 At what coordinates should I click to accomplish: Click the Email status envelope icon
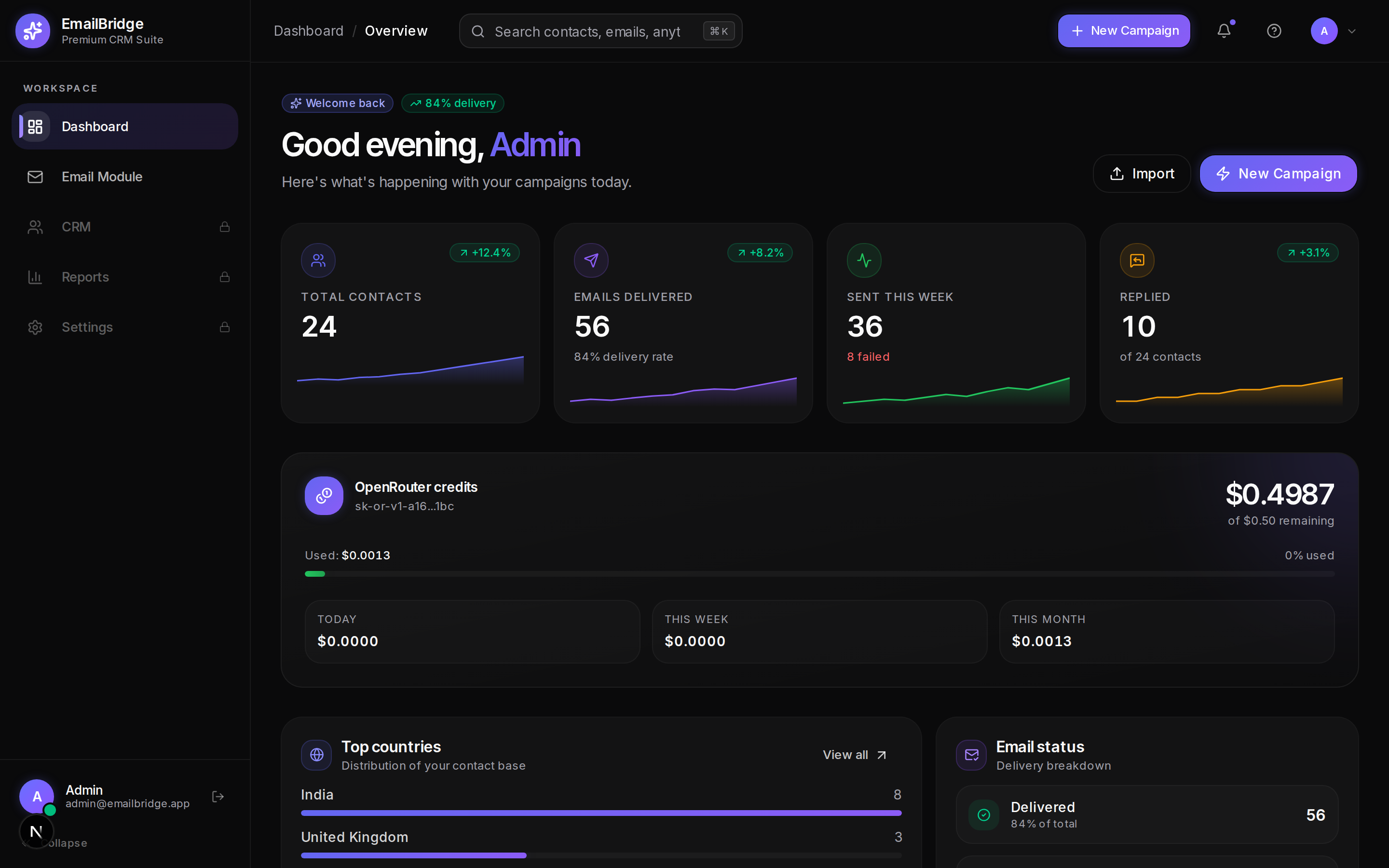point(971,755)
